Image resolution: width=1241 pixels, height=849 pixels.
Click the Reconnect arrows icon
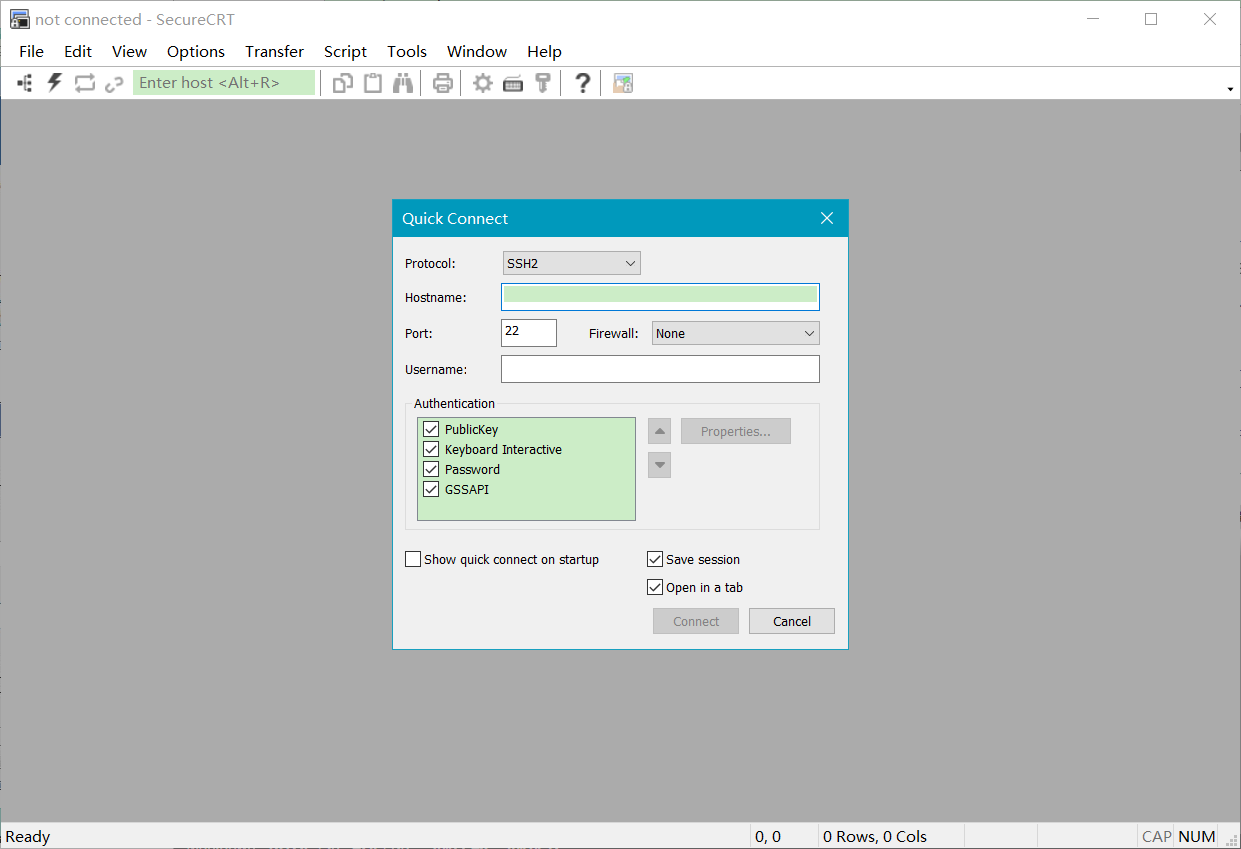tap(85, 83)
